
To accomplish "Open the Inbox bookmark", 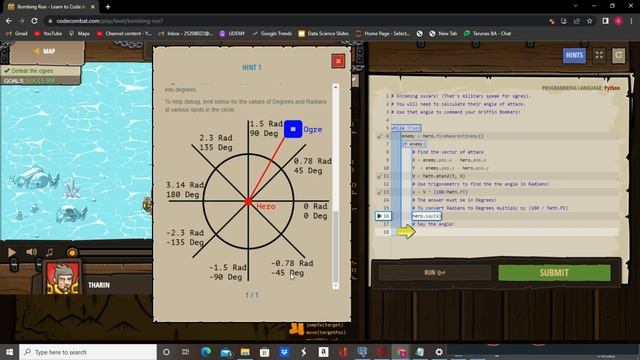I will pyautogui.click(x=186, y=33).
